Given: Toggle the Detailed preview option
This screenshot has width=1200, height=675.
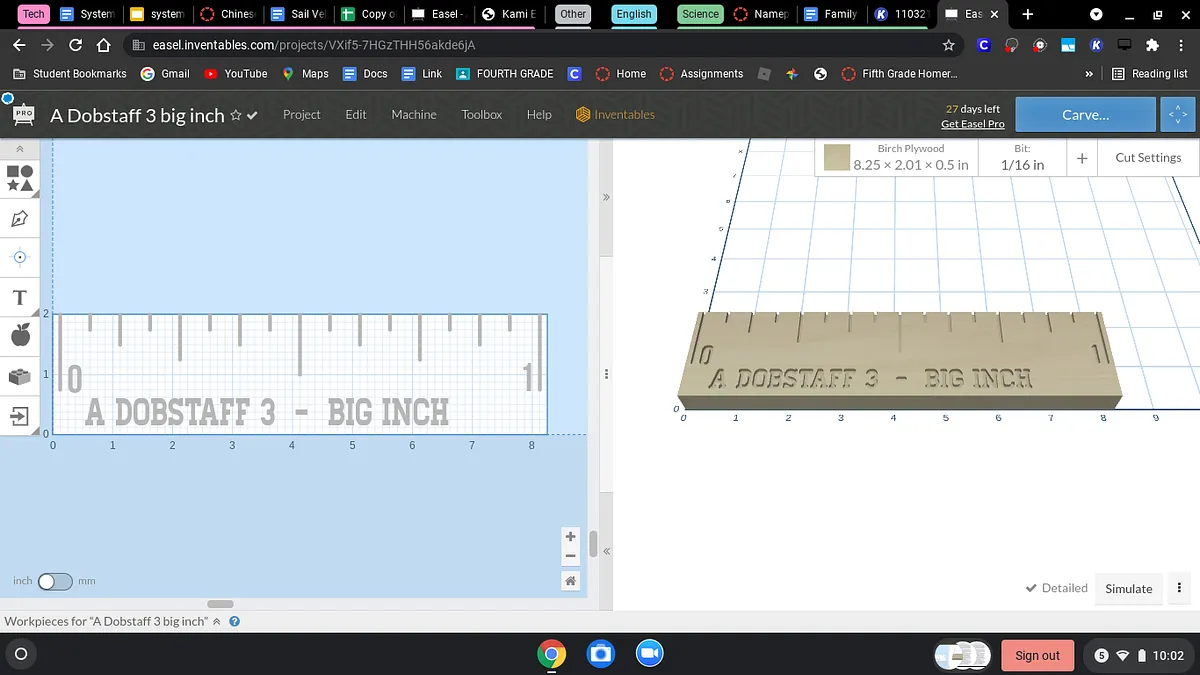Looking at the screenshot, I should 1056,588.
